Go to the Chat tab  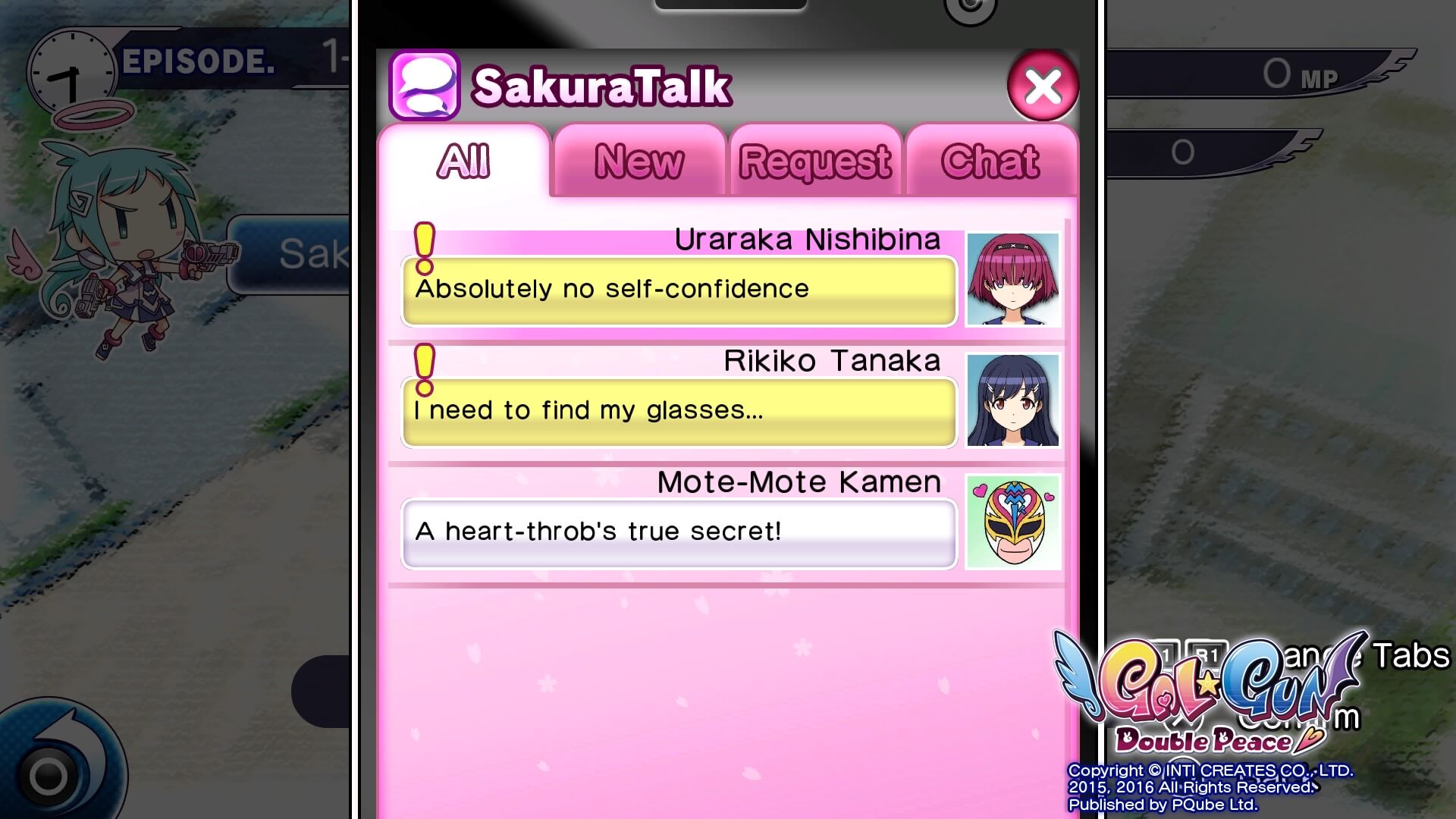990,161
